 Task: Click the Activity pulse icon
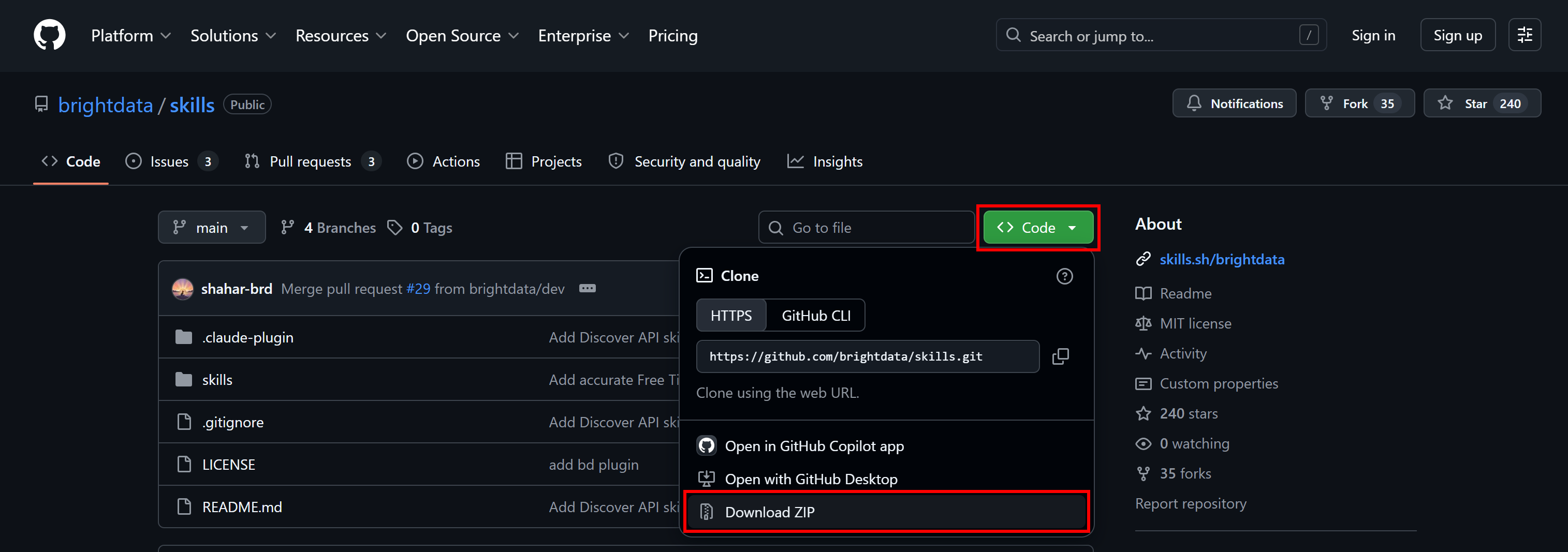pos(1143,353)
